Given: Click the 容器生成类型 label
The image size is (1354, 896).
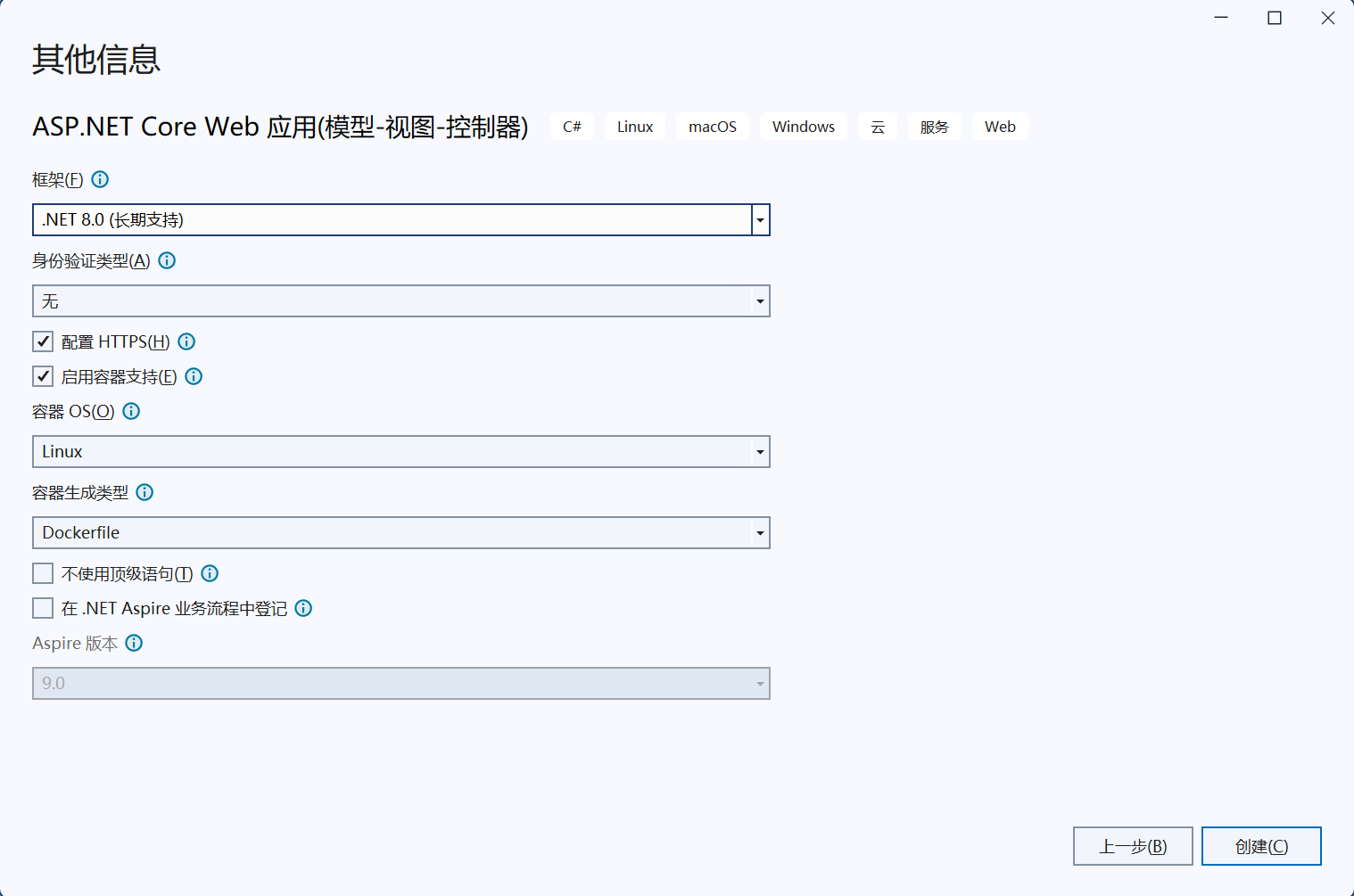Looking at the screenshot, I should [80, 492].
